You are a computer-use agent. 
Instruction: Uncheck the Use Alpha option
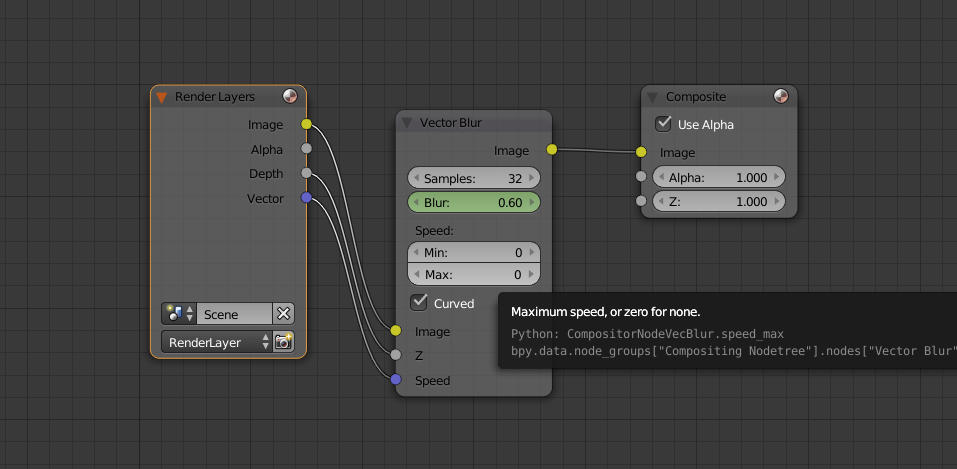663,125
